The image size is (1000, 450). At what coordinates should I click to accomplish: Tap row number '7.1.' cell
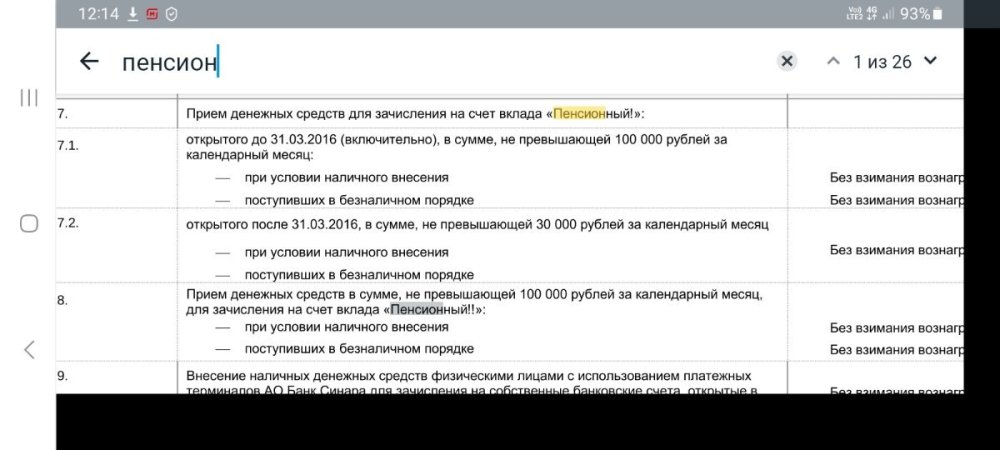(x=68, y=145)
